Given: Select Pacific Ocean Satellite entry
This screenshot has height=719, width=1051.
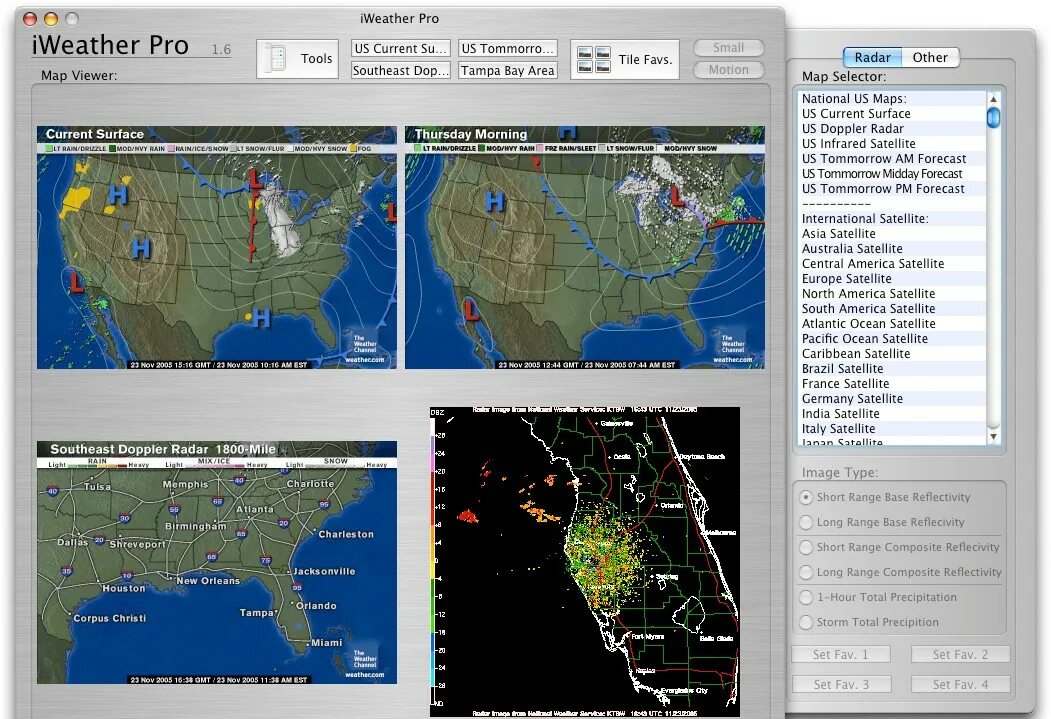Looking at the screenshot, I should tap(891, 338).
